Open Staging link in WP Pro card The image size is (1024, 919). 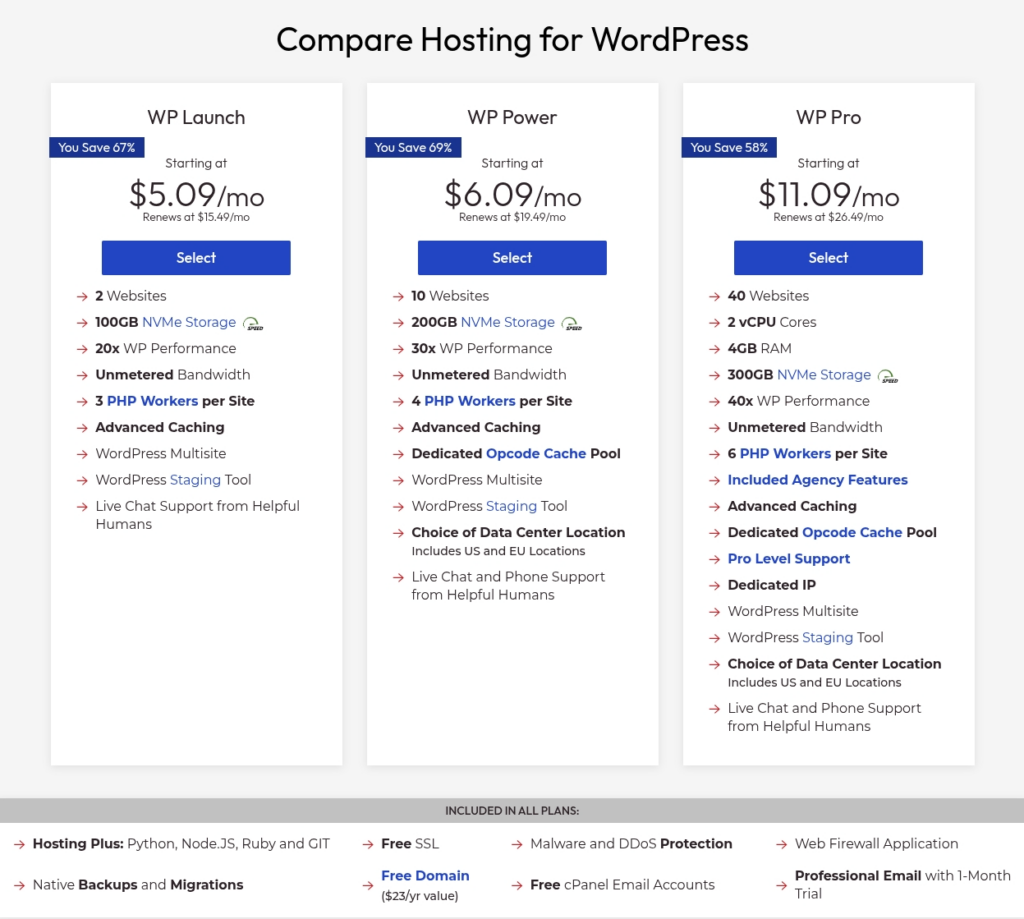[x=827, y=637]
